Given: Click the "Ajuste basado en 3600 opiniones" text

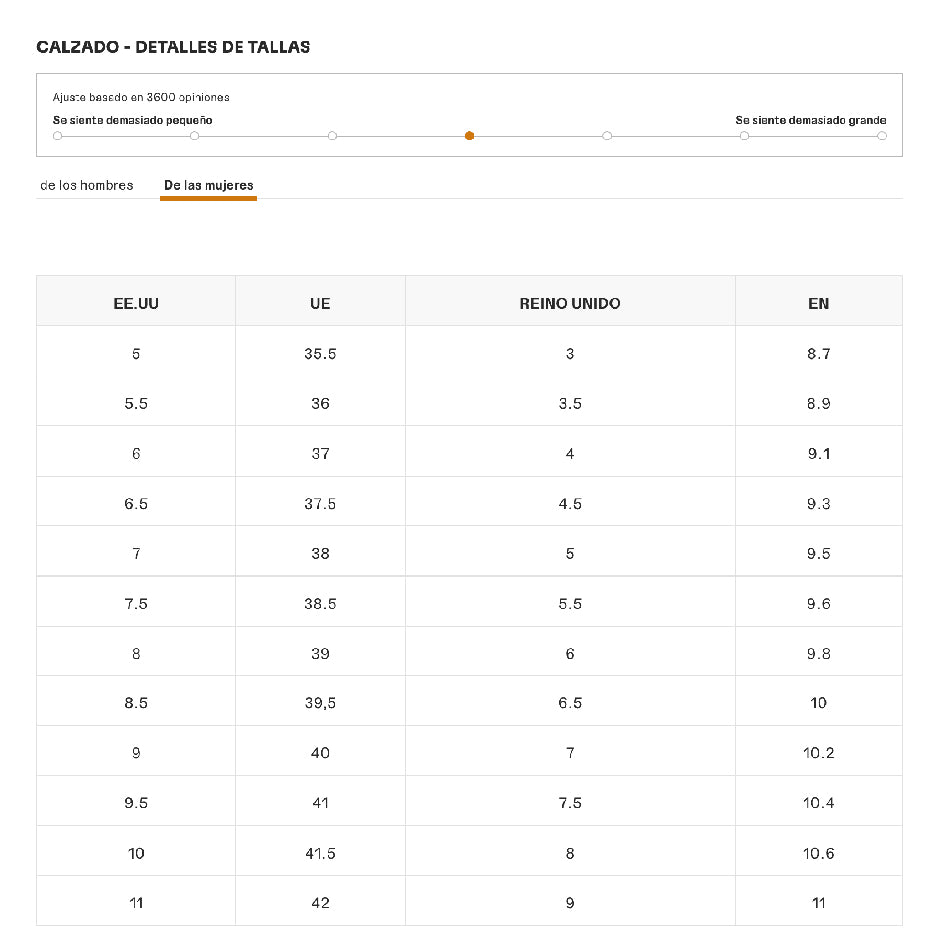Looking at the screenshot, I should [x=141, y=97].
